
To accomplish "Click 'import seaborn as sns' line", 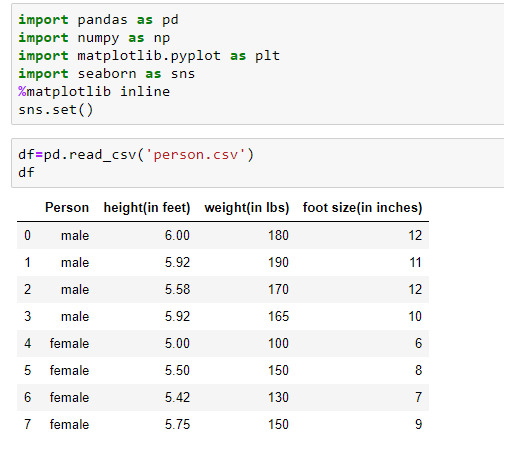I will (107, 74).
